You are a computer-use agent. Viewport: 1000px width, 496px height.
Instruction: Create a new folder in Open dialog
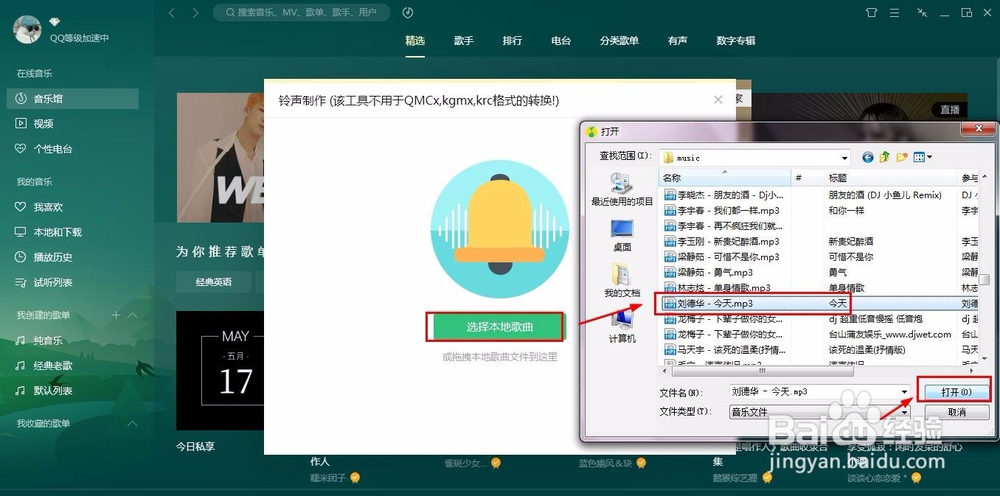click(902, 157)
